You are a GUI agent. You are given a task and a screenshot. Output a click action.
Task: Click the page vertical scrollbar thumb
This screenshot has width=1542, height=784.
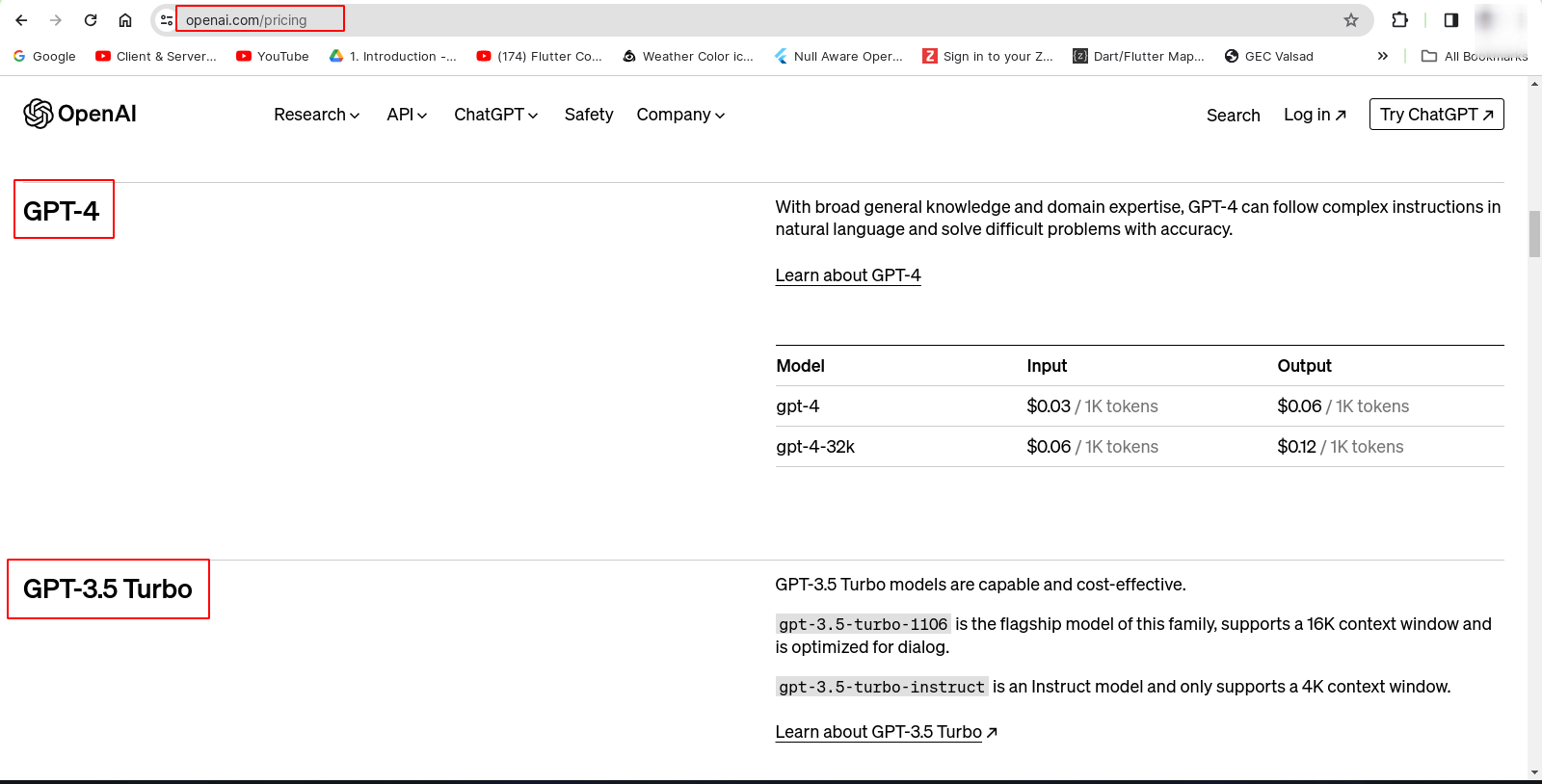(x=1534, y=234)
